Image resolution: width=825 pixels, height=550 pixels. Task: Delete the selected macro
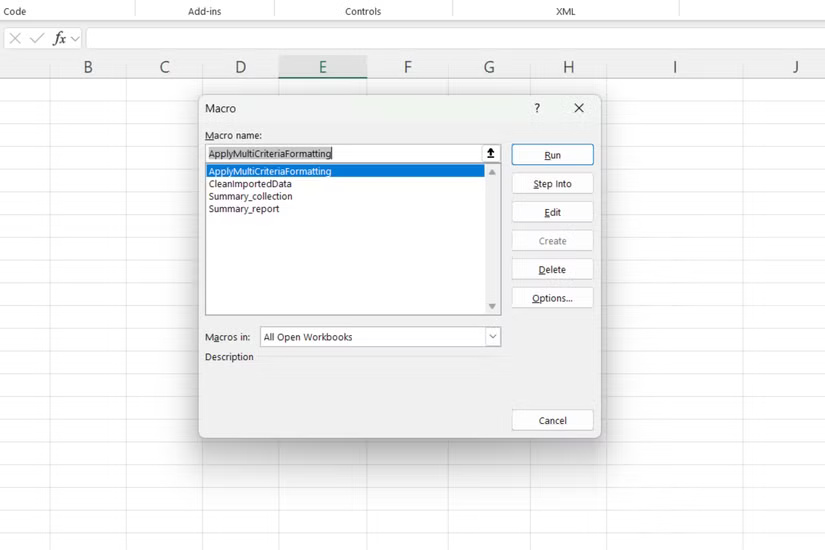tap(552, 269)
